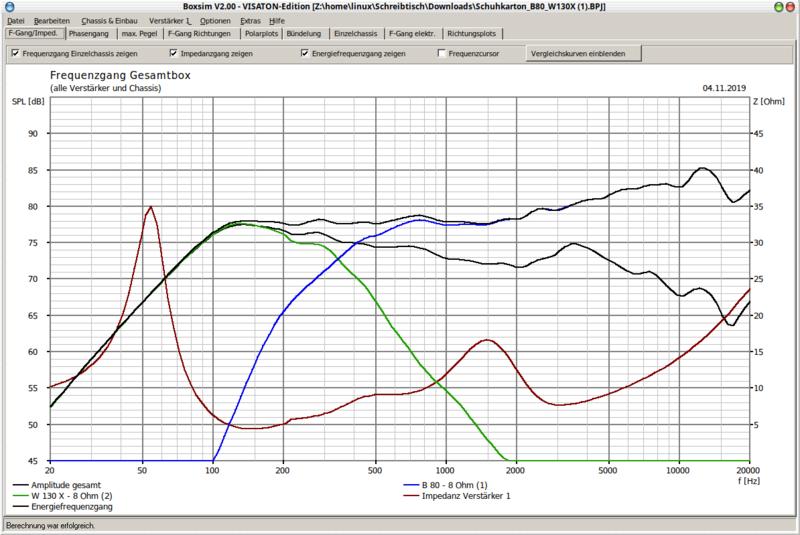Switch to the max. Pegel tab
Image resolution: width=800 pixels, height=535 pixels.
coord(139,34)
